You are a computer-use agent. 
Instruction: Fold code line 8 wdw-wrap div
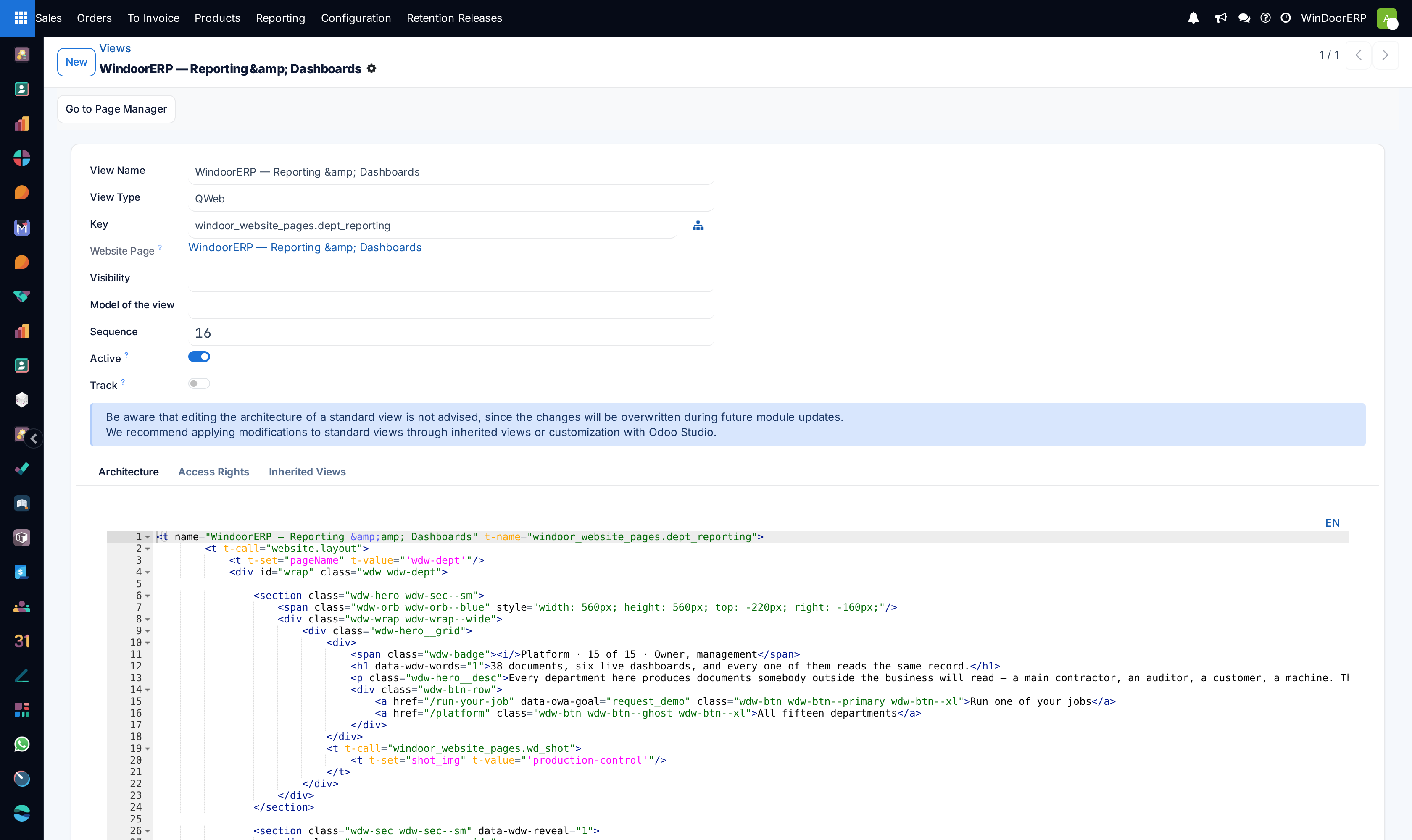point(148,619)
